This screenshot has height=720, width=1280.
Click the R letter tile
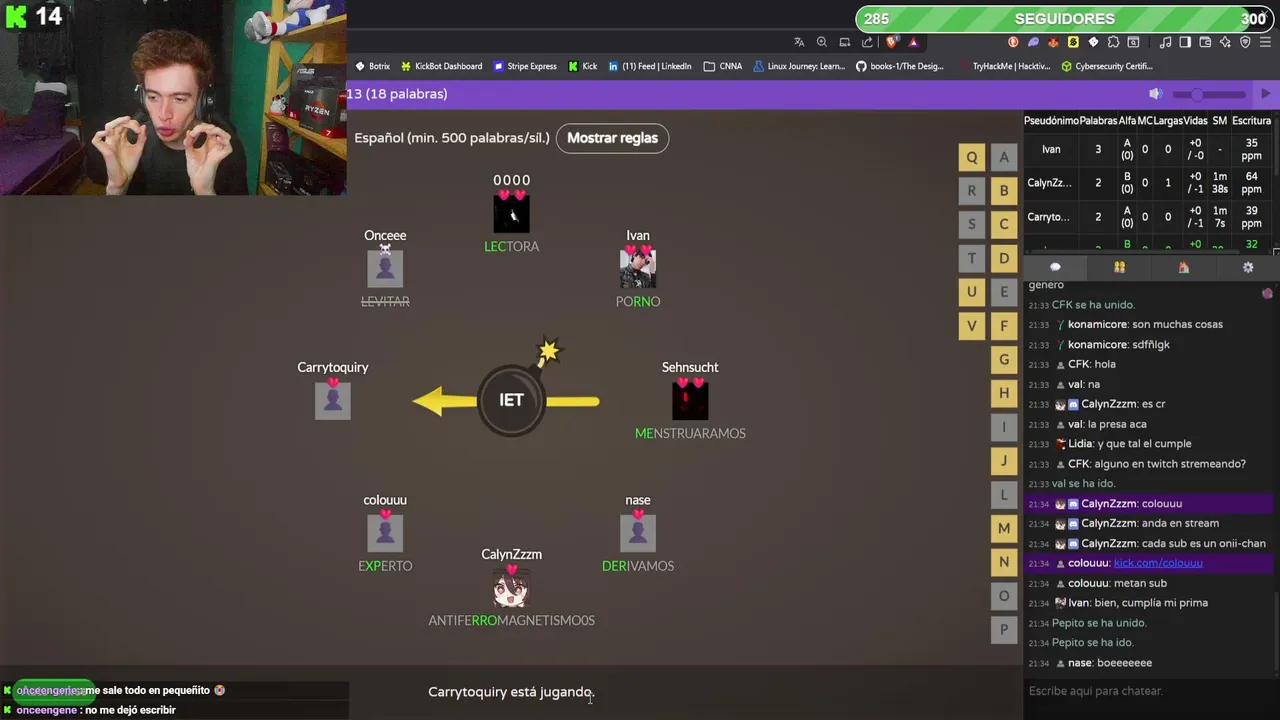971,191
